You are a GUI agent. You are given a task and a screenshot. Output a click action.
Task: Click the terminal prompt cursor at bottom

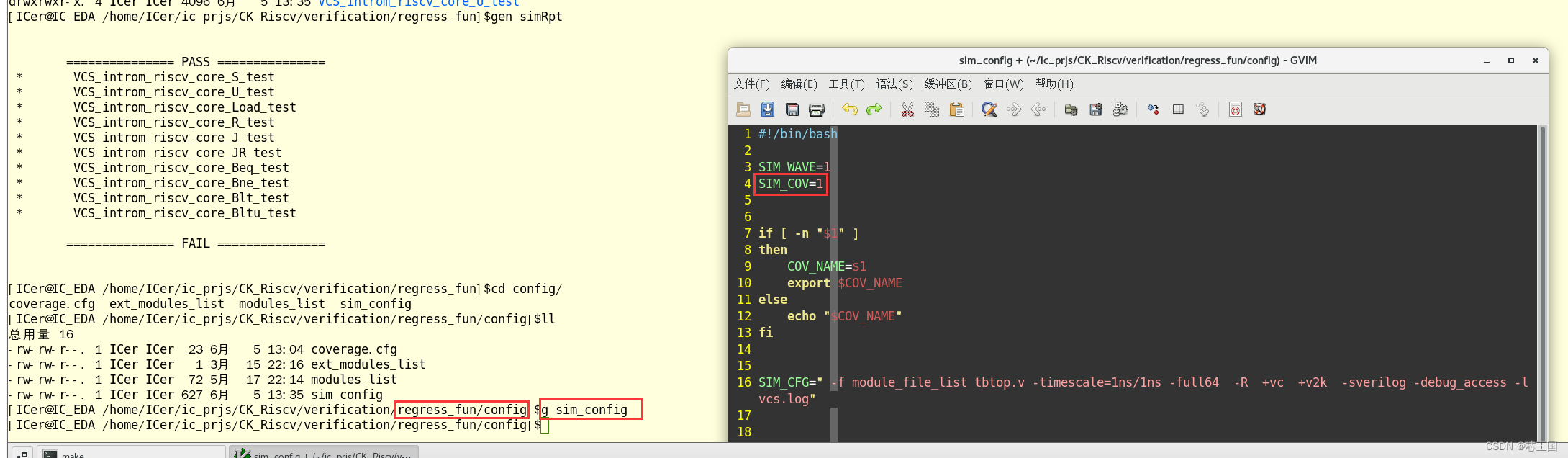click(545, 426)
